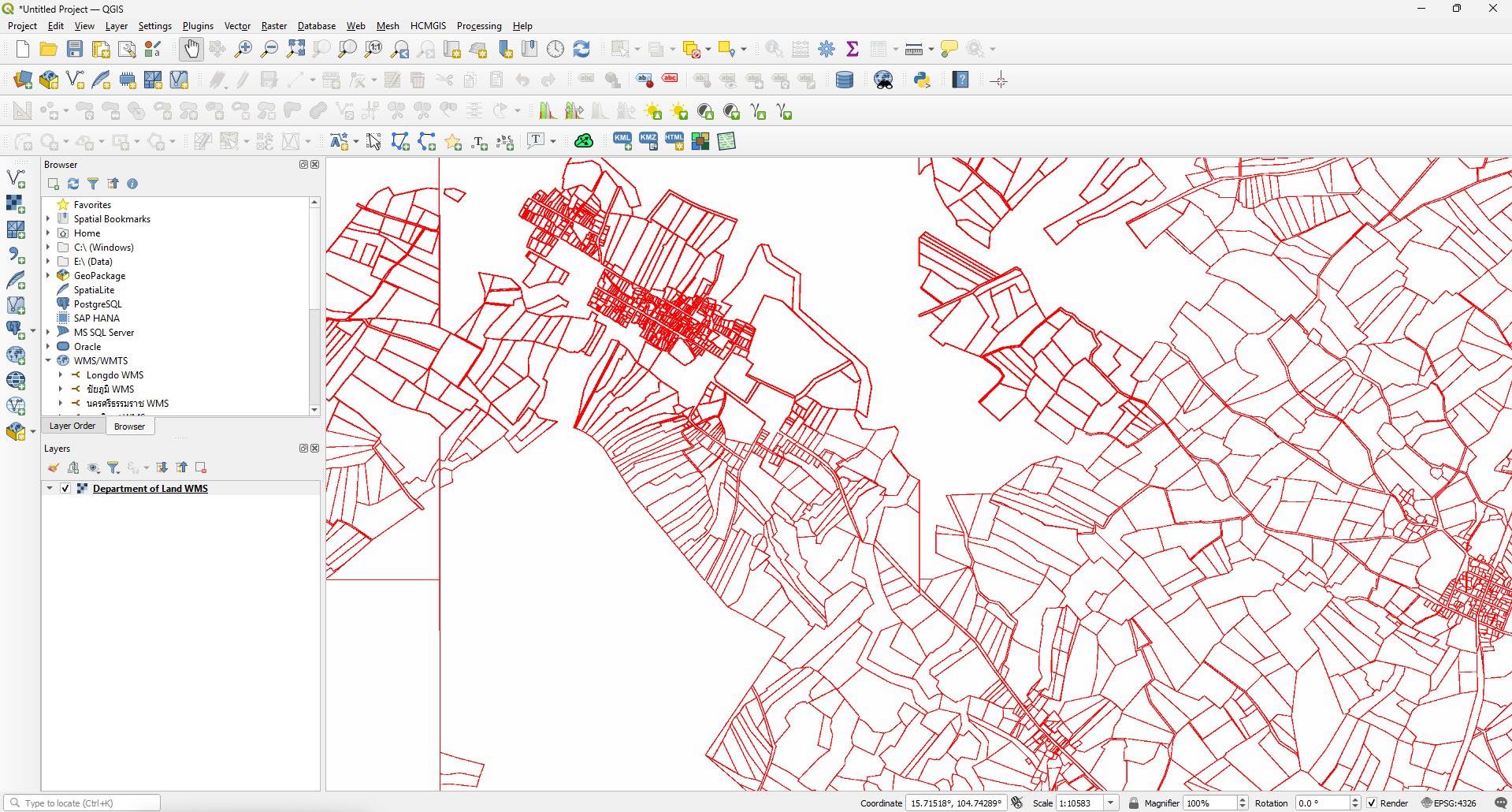Click Zoom Full extent icon
Image resolution: width=1512 pixels, height=812 pixels.
[x=295, y=49]
